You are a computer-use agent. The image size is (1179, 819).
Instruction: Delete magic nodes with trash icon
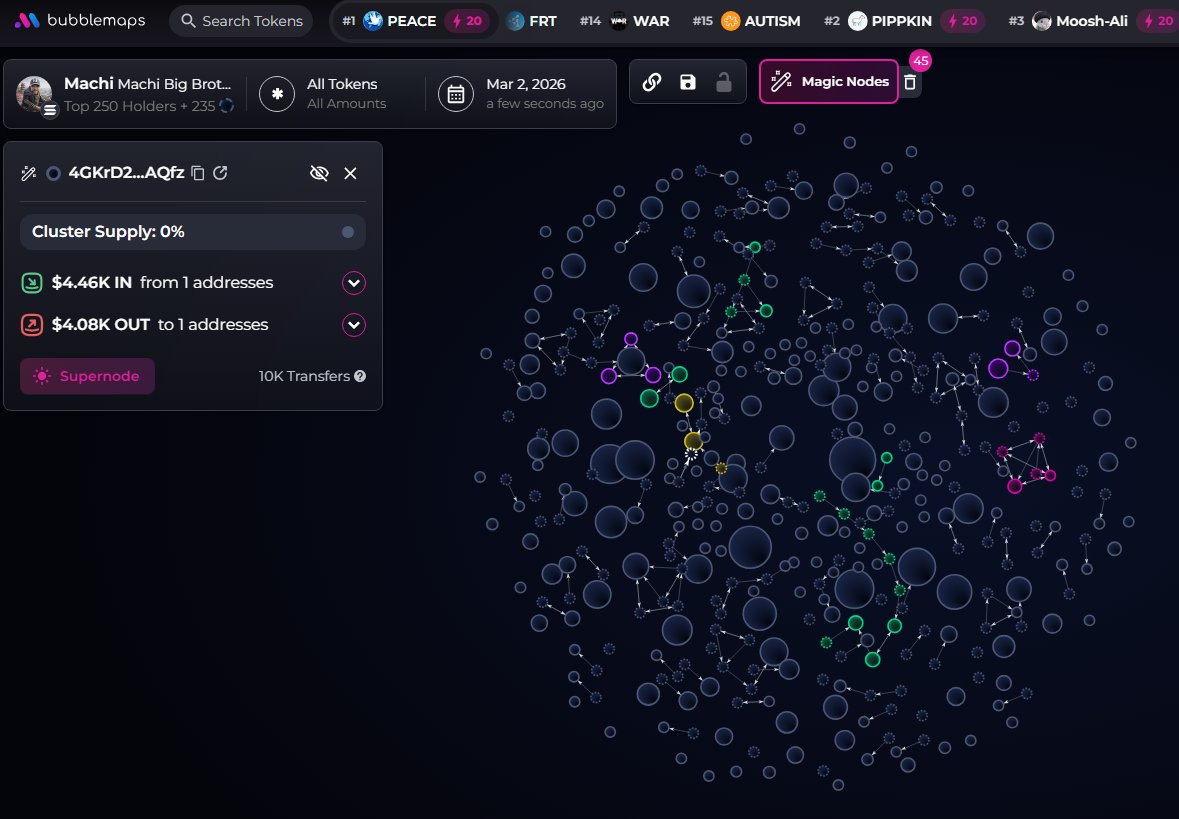click(x=910, y=82)
